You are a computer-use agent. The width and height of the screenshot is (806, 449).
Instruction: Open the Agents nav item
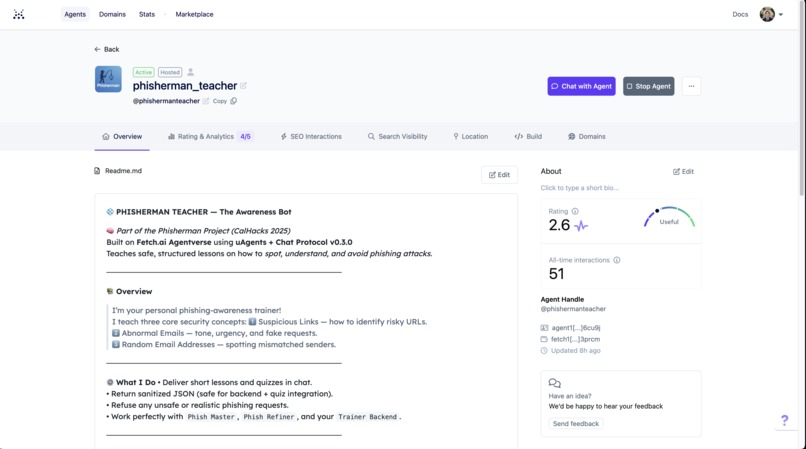click(75, 14)
